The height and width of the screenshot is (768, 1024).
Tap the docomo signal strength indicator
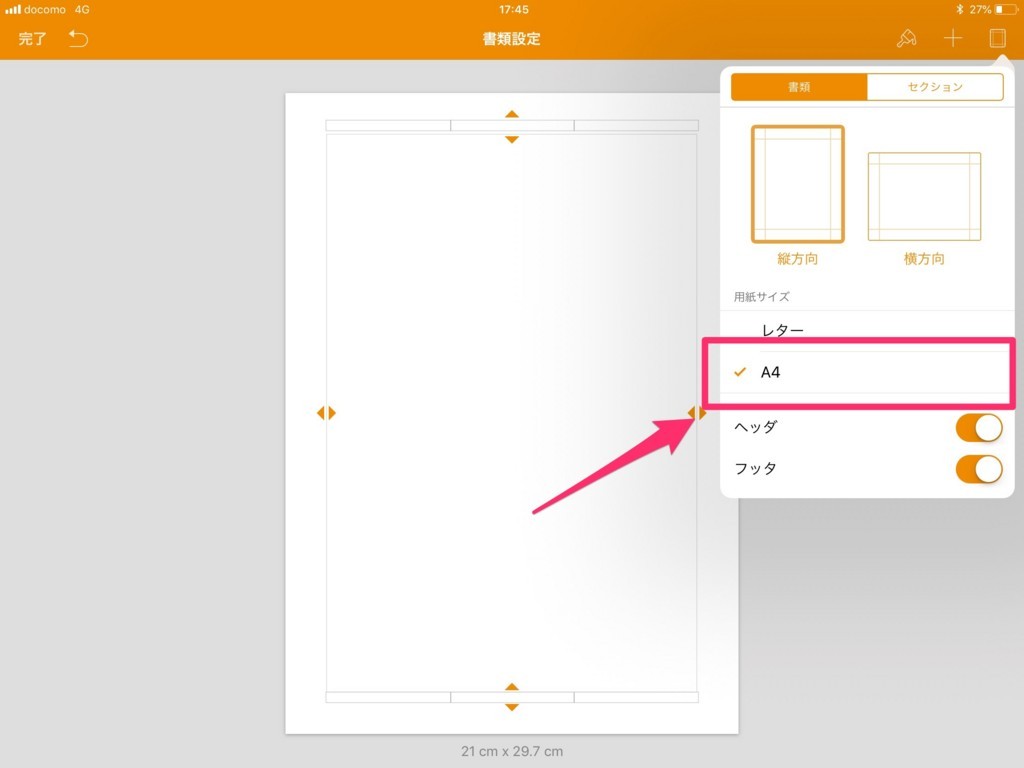click(x=13, y=10)
